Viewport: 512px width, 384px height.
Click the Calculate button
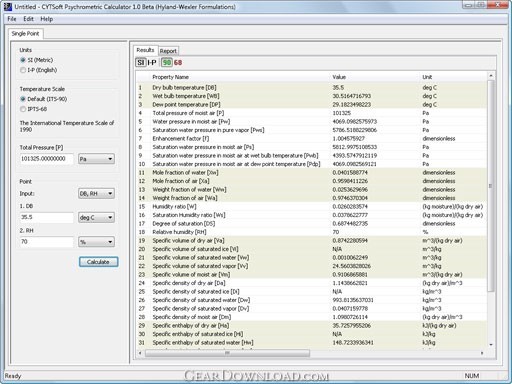click(98, 262)
